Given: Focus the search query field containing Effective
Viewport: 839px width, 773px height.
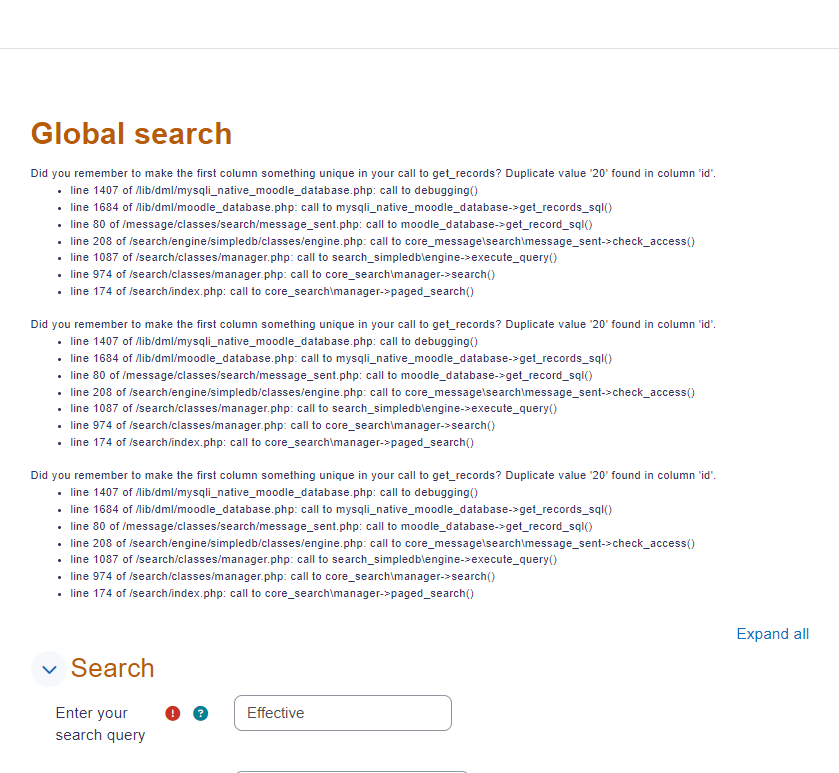Looking at the screenshot, I should pos(343,713).
